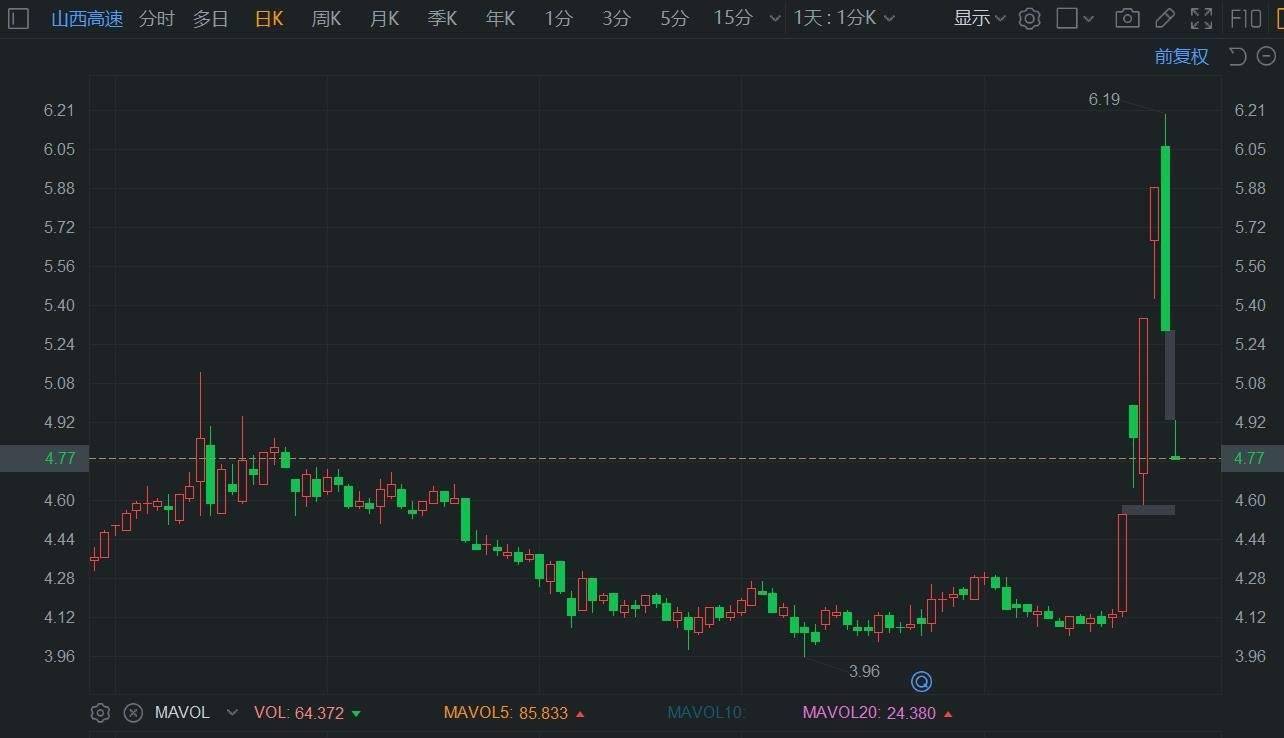Click the left axis 5.08 price label

click(x=59, y=383)
